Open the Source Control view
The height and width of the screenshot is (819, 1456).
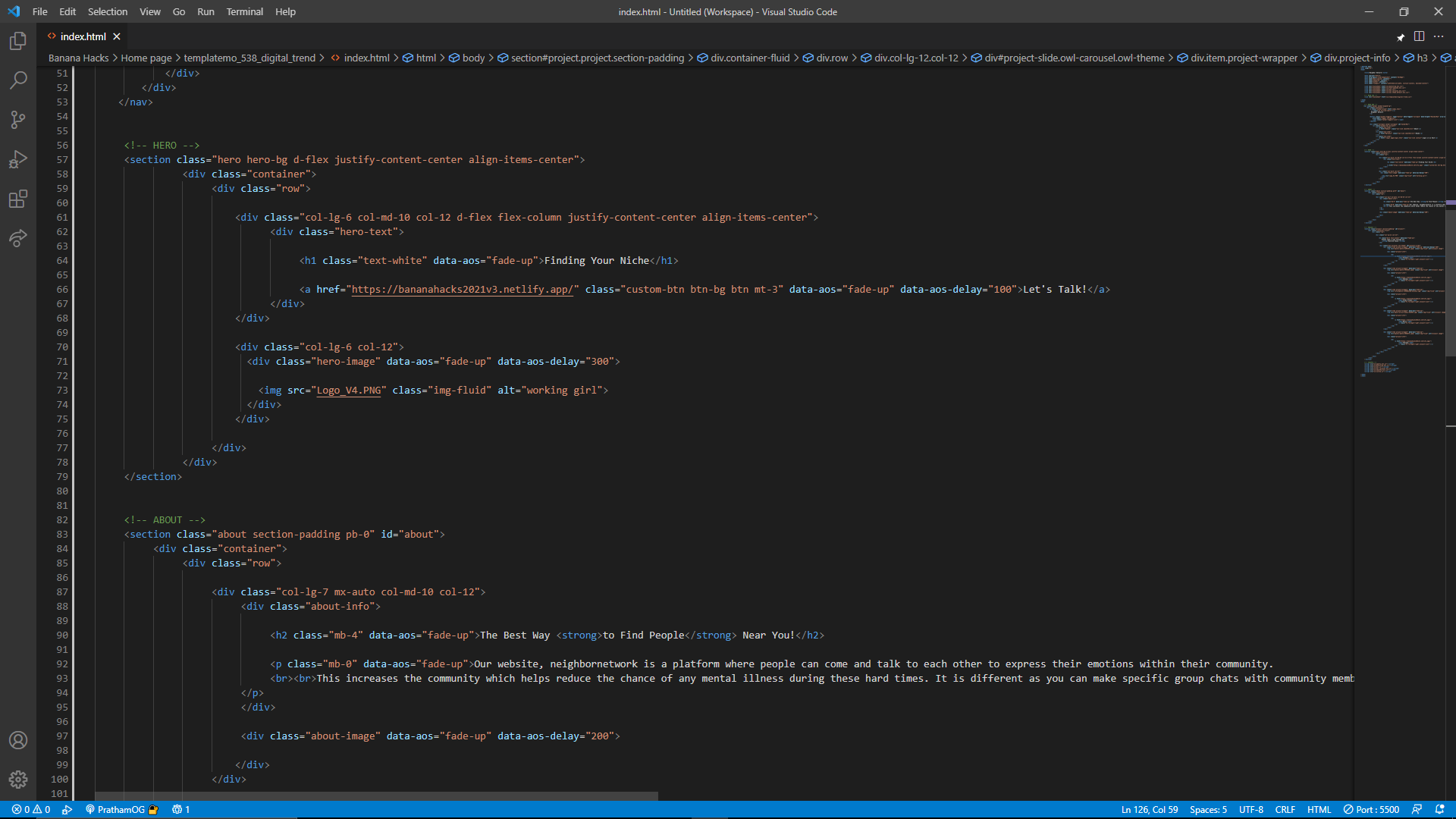pos(18,120)
